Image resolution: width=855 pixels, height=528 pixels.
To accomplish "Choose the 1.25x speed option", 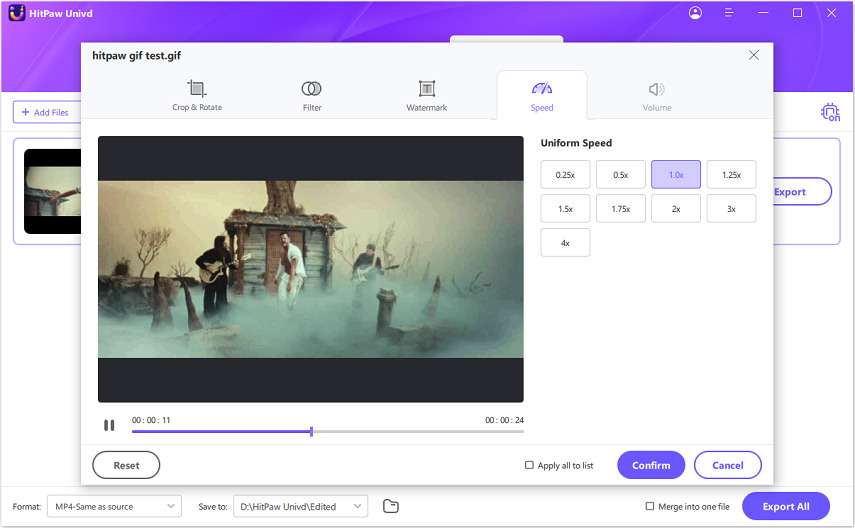I will click(731, 175).
